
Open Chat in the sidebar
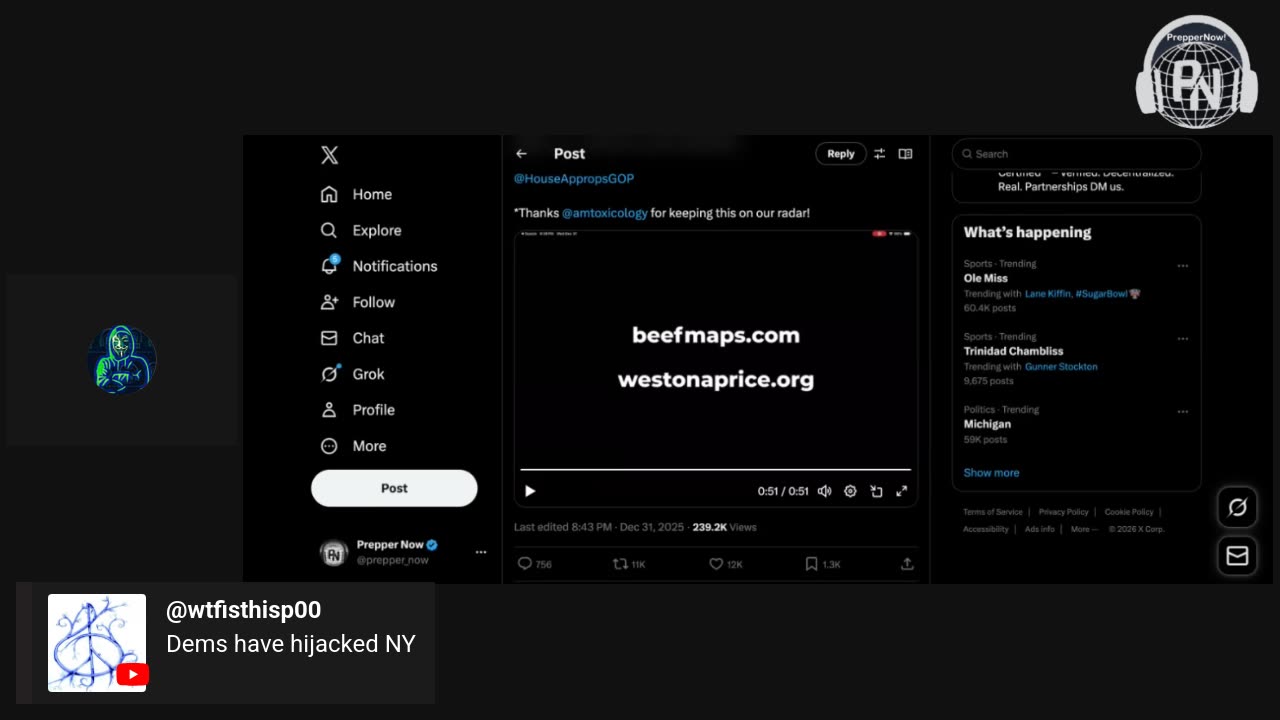point(352,338)
